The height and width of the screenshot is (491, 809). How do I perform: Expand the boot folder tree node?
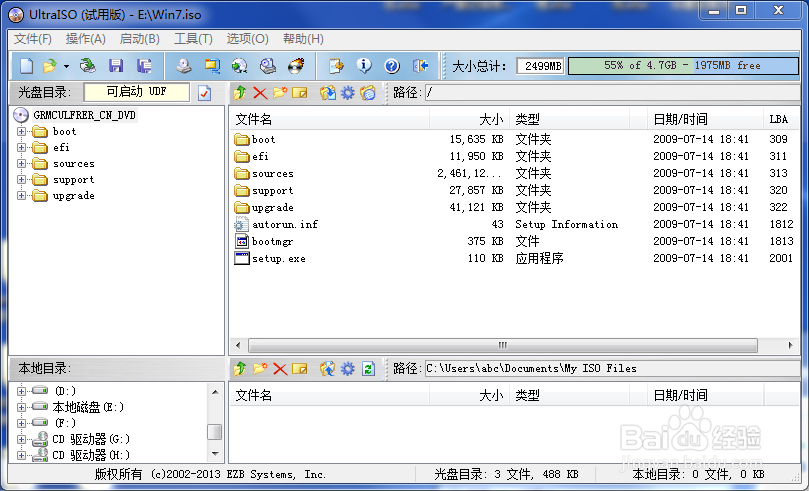click(x=21, y=132)
